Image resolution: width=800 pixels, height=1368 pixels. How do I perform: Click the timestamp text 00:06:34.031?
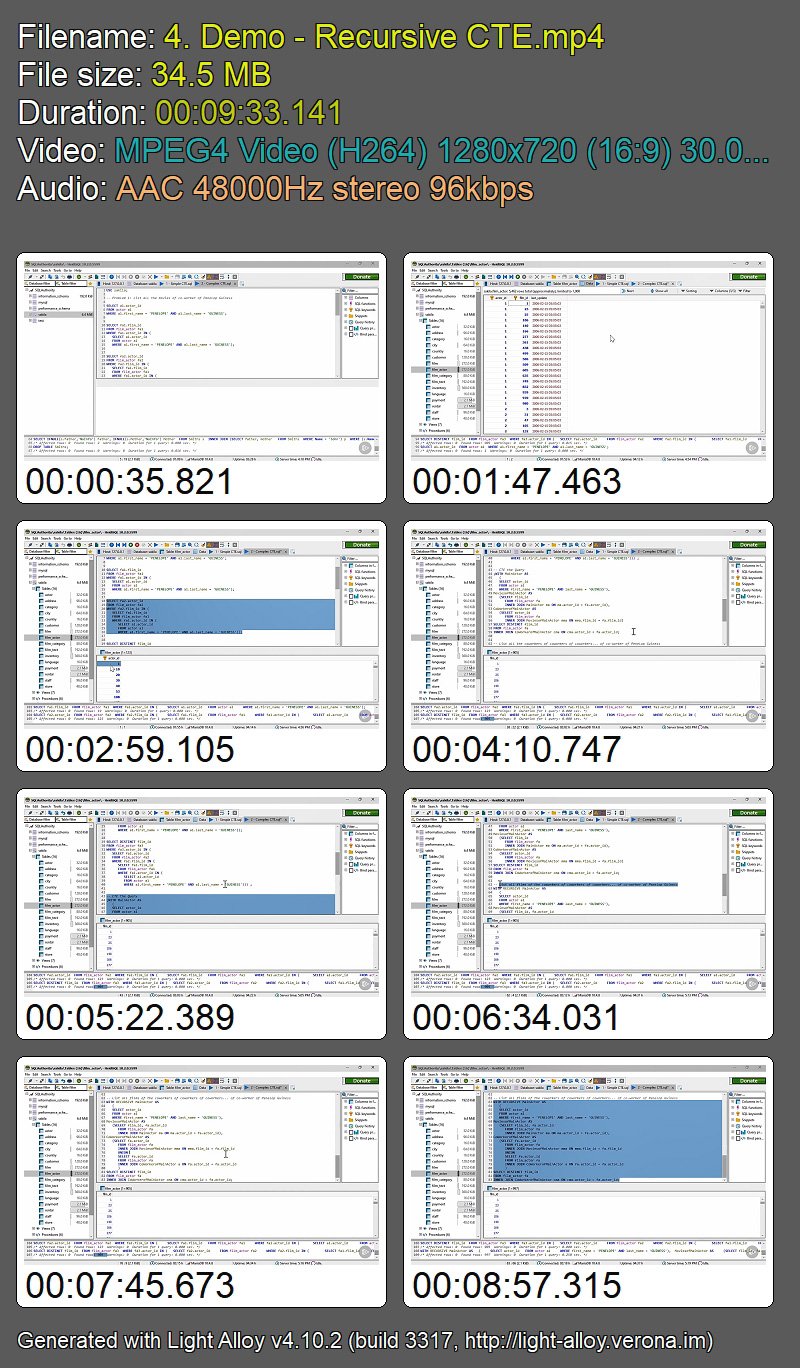(517, 1017)
